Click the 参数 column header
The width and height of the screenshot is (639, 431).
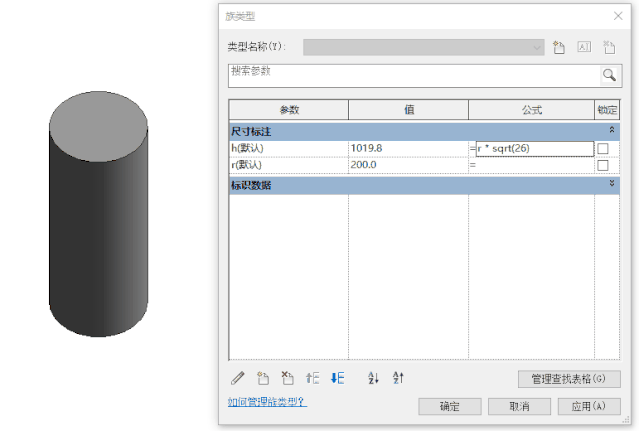(x=289, y=110)
